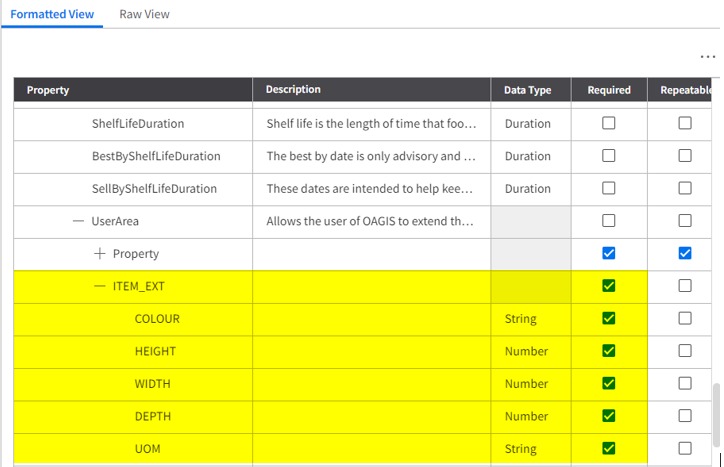Uncheck Repeatable for the Property row

pos(685,253)
